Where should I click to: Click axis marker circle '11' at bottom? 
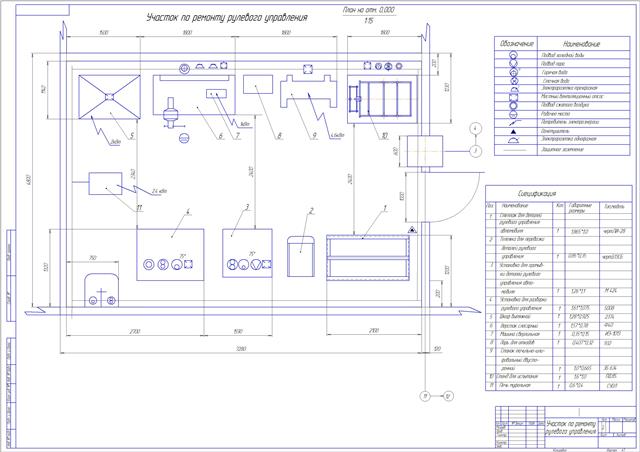[425, 396]
